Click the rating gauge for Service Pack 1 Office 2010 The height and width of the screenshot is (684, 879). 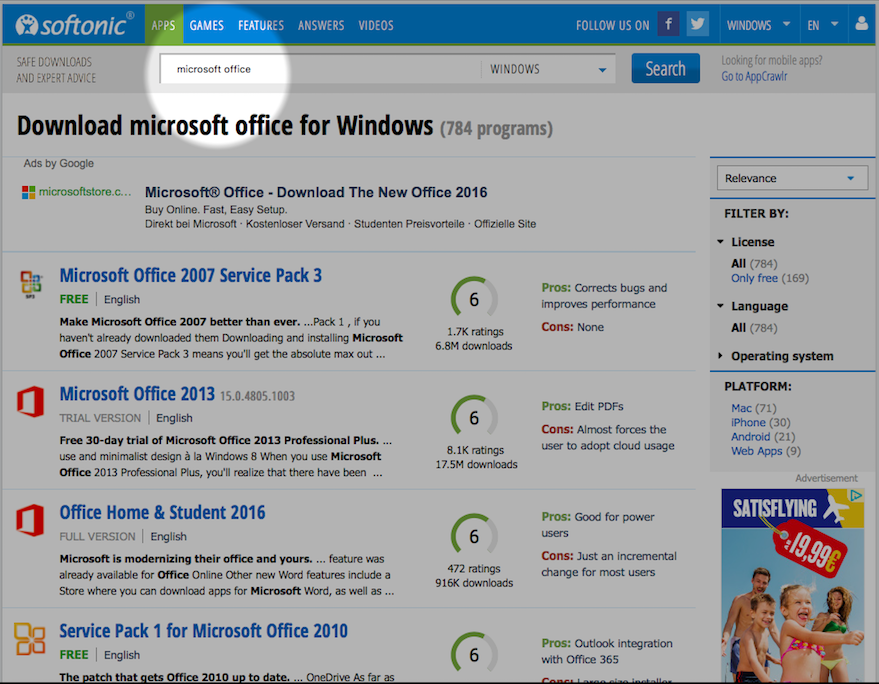pos(474,654)
